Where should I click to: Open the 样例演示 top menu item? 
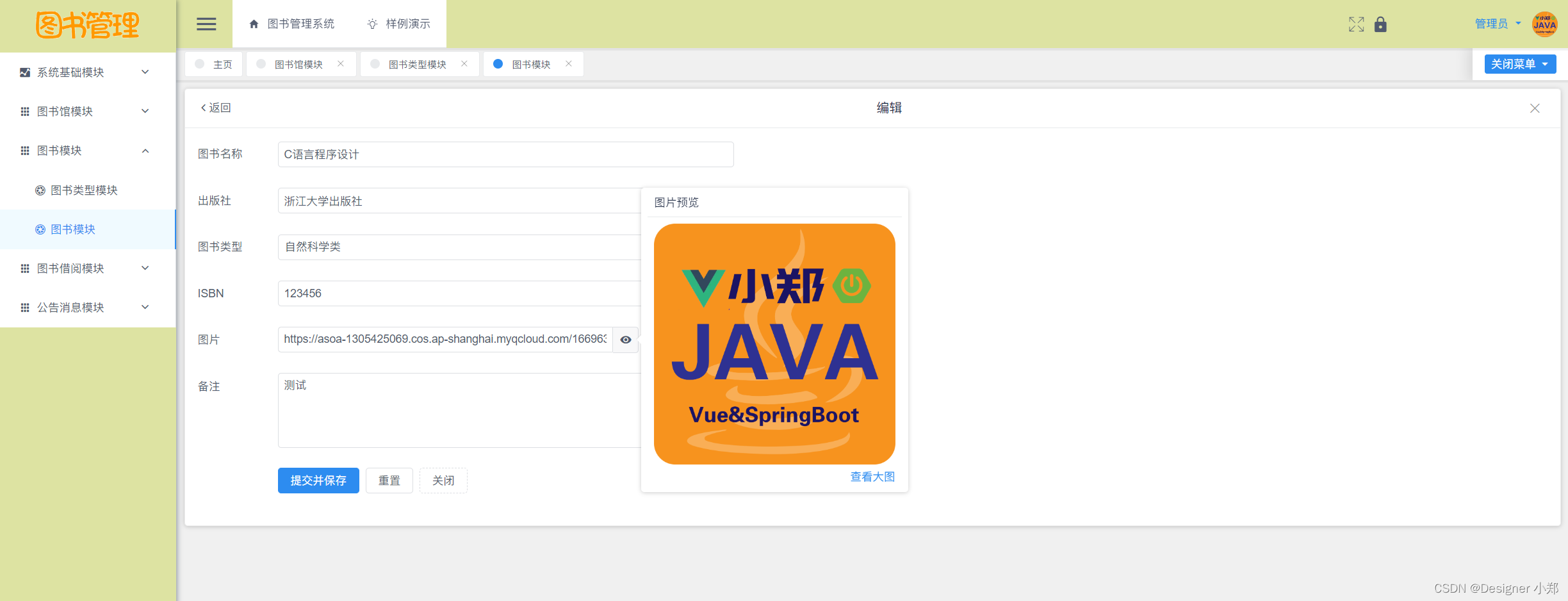398,24
